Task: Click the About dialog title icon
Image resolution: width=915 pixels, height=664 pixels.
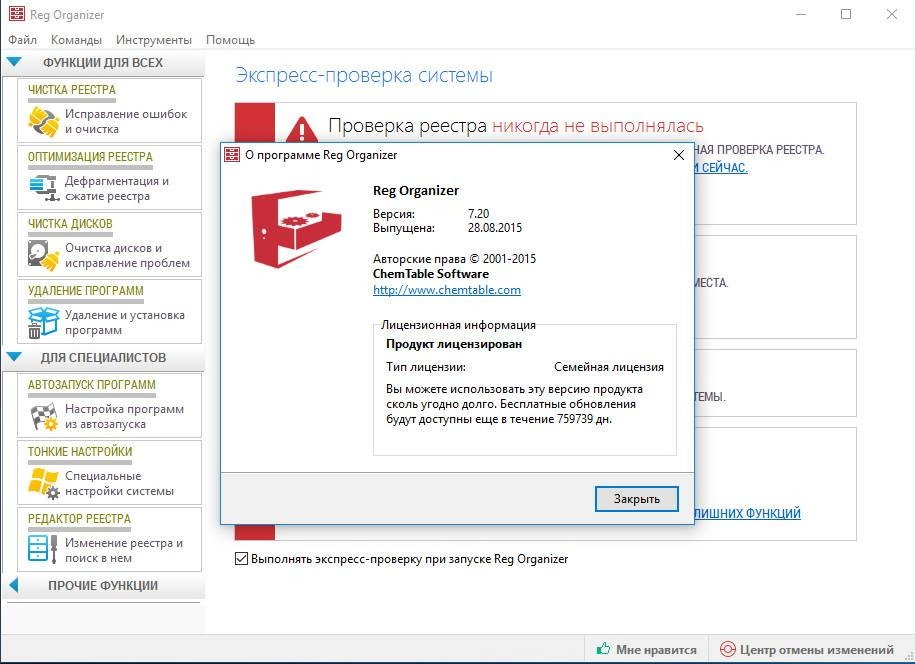Action: [x=232, y=155]
